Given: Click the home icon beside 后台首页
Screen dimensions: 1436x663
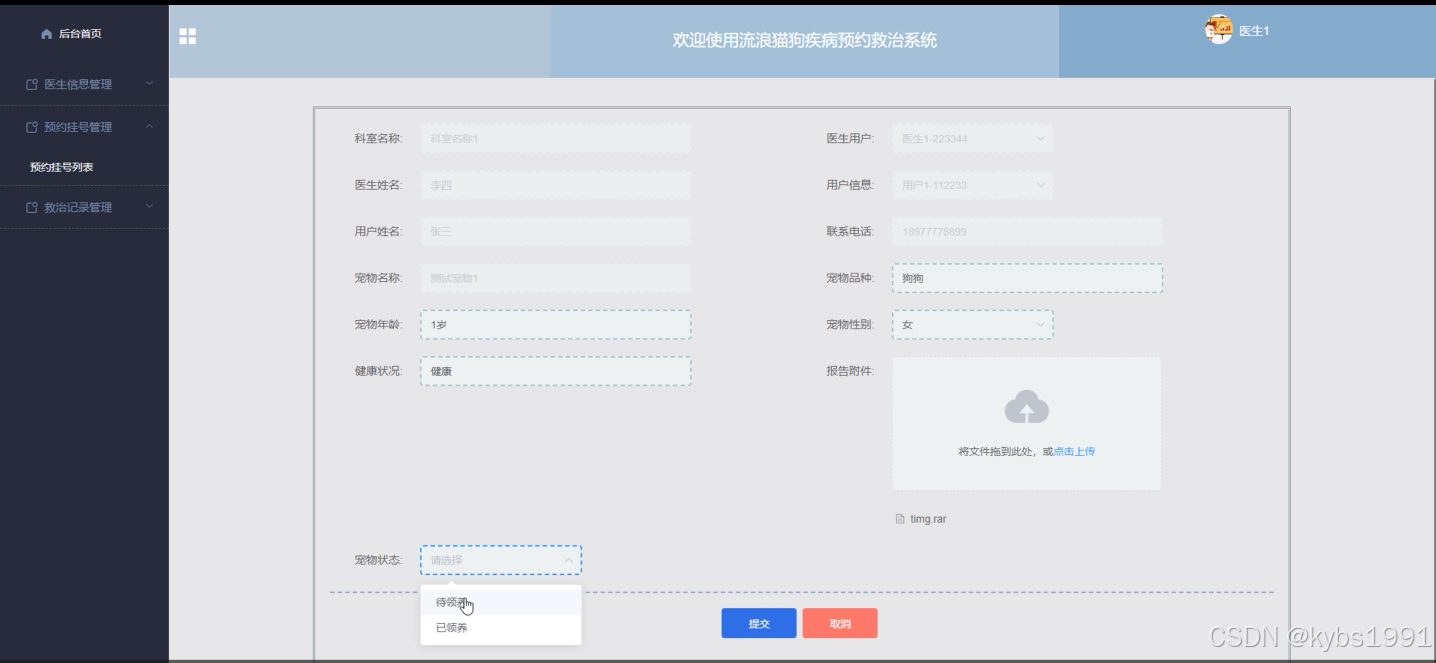Looking at the screenshot, I should (46, 34).
